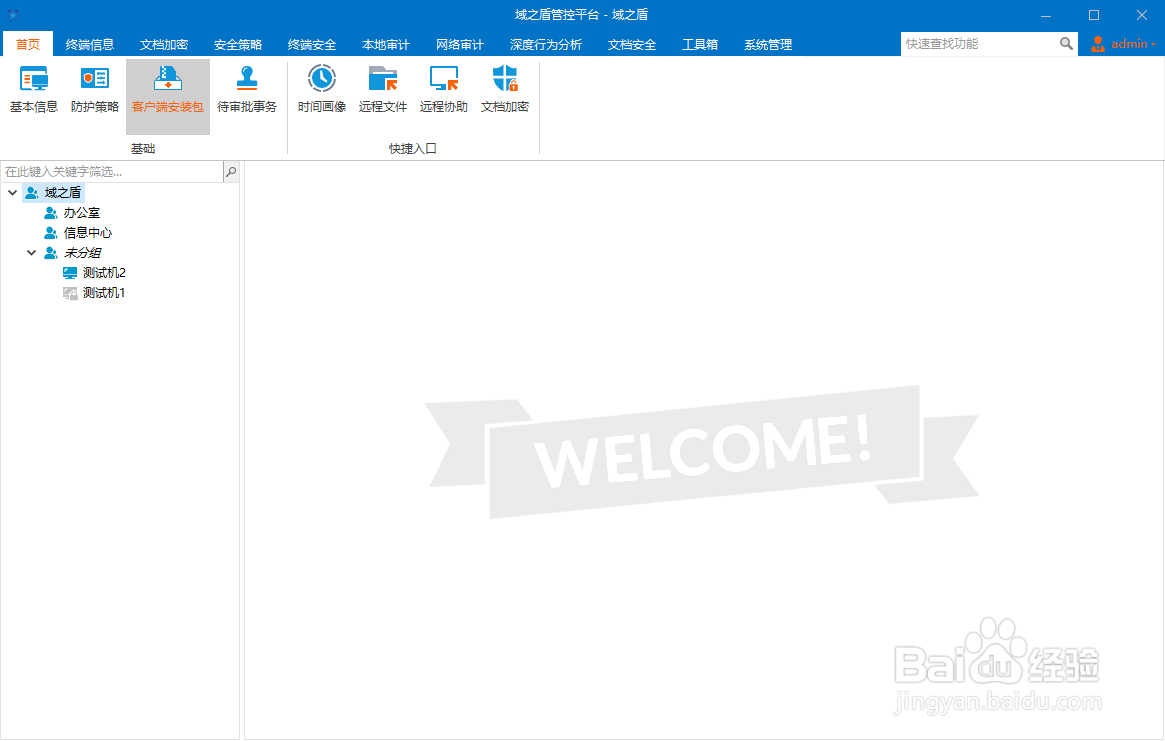
Task: Open the 基本信息 ribbon icon
Action: (x=34, y=78)
